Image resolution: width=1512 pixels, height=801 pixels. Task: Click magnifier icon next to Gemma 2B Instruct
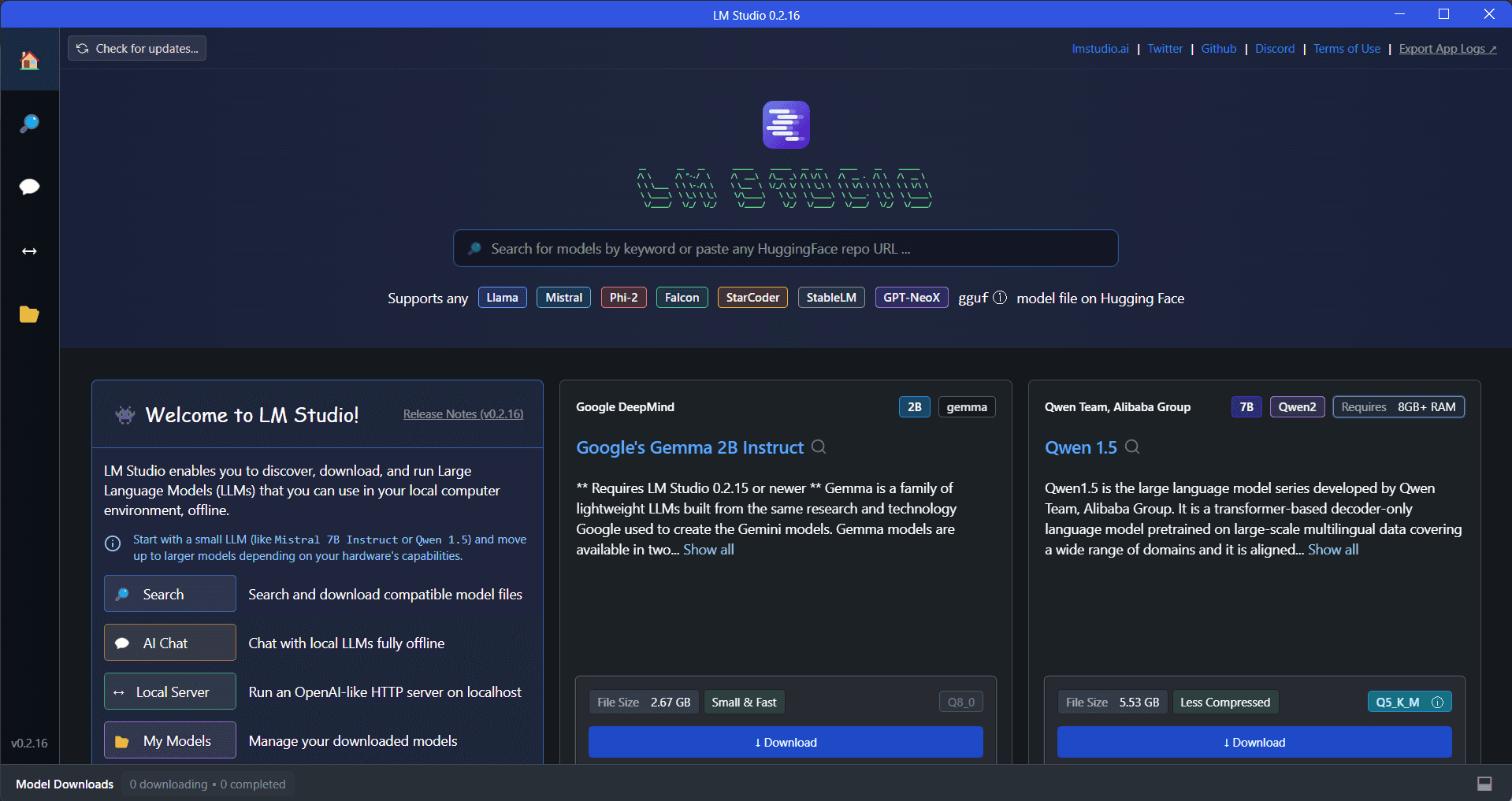pyautogui.click(x=819, y=447)
